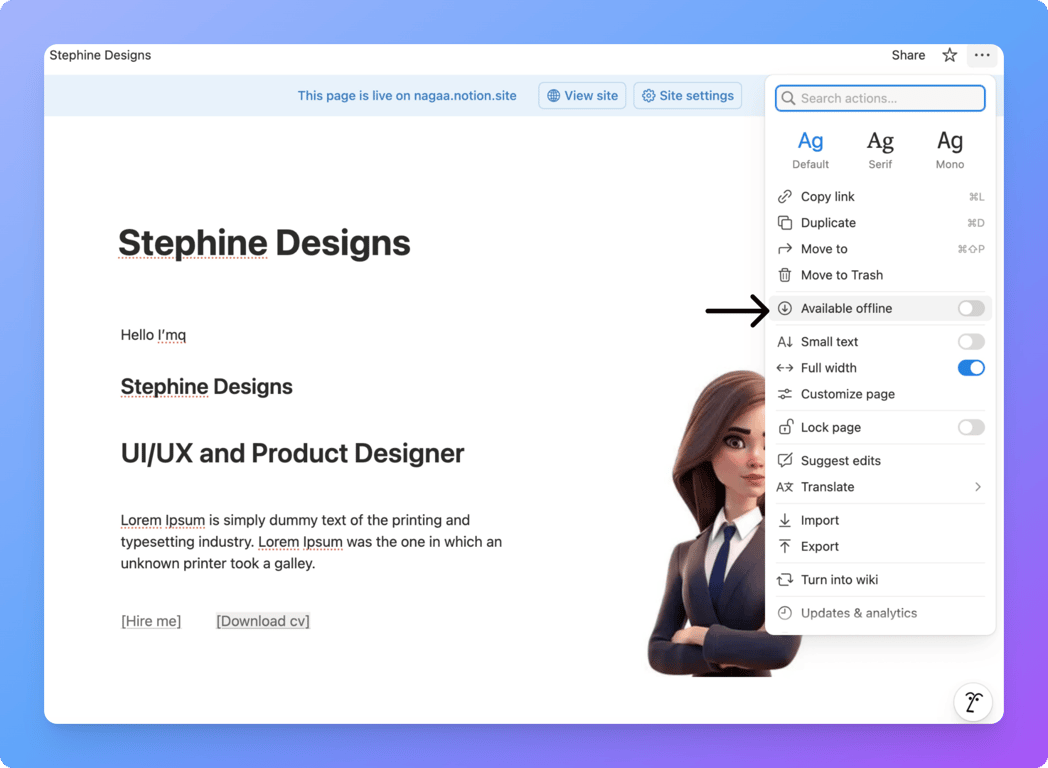Open the Site settings button
Viewport: 1048px width, 768px height.
[688, 96]
